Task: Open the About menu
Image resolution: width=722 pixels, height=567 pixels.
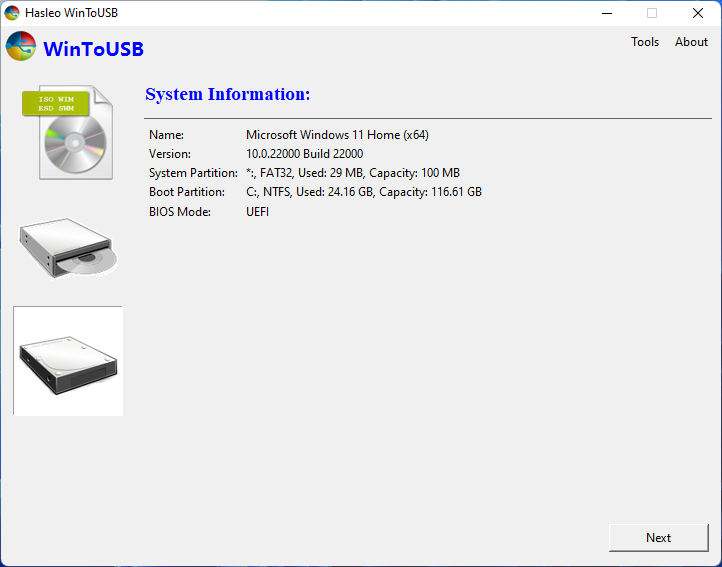Action: tap(691, 42)
